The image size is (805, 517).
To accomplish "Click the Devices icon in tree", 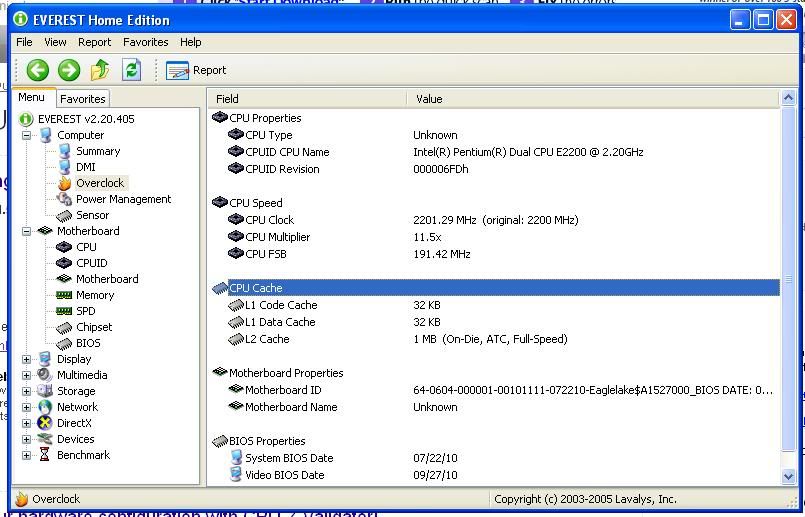I will (x=45, y=439).
